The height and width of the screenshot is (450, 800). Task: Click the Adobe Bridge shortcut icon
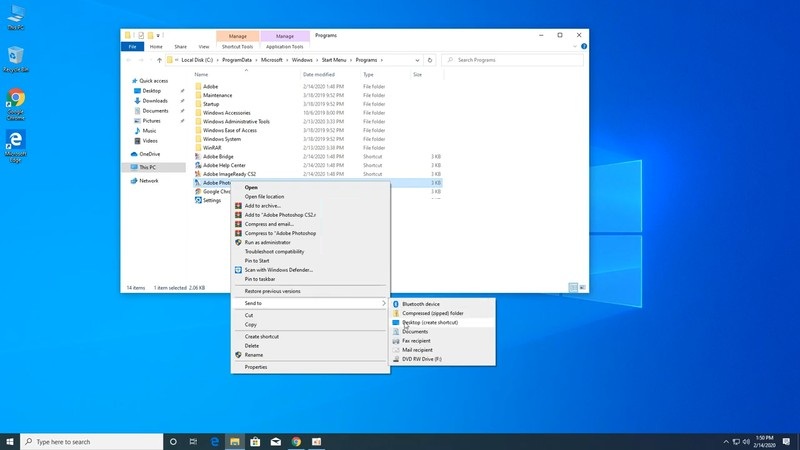click(x=197, y=156)
